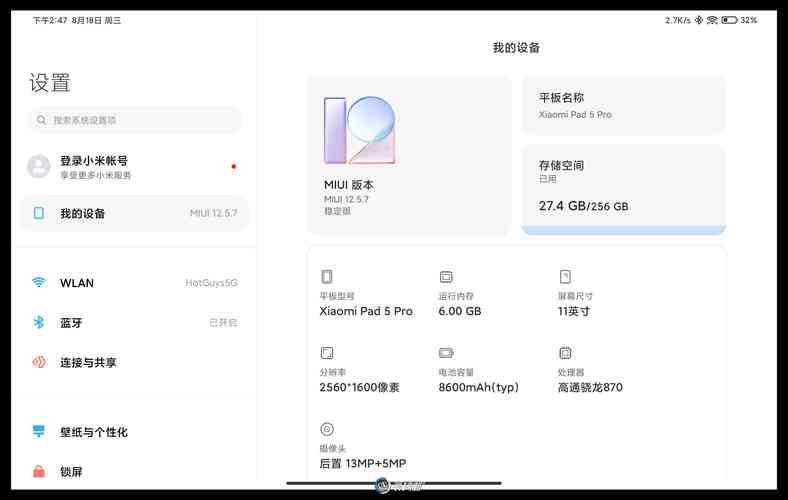The height and width of the screenshot is (500, 788).
Task: Click the Xiaomi Pad 5 Pro name under 平板名称
Action: pos(575,115)
